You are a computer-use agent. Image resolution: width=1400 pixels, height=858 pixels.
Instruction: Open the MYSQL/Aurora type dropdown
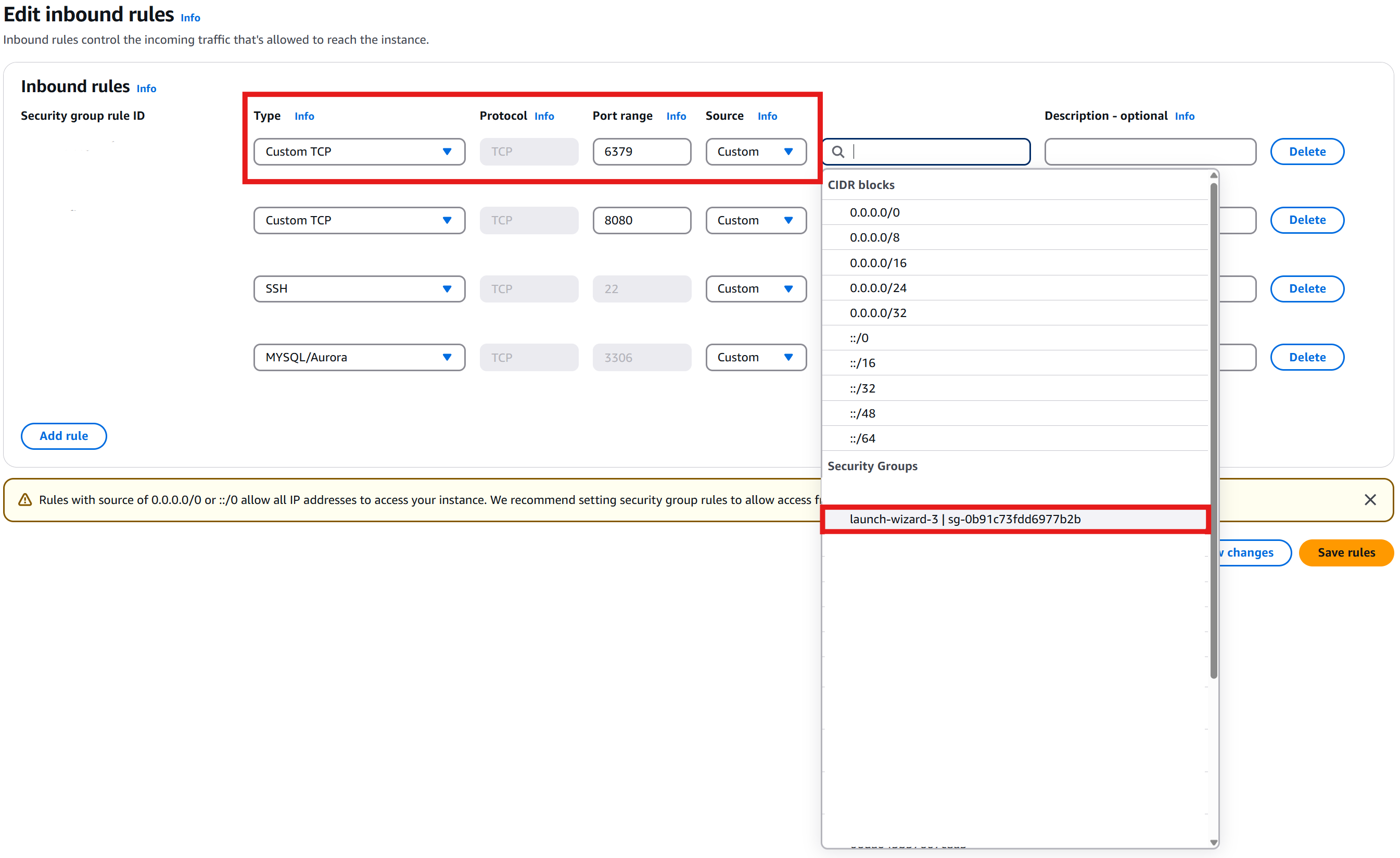coord(359,357)
